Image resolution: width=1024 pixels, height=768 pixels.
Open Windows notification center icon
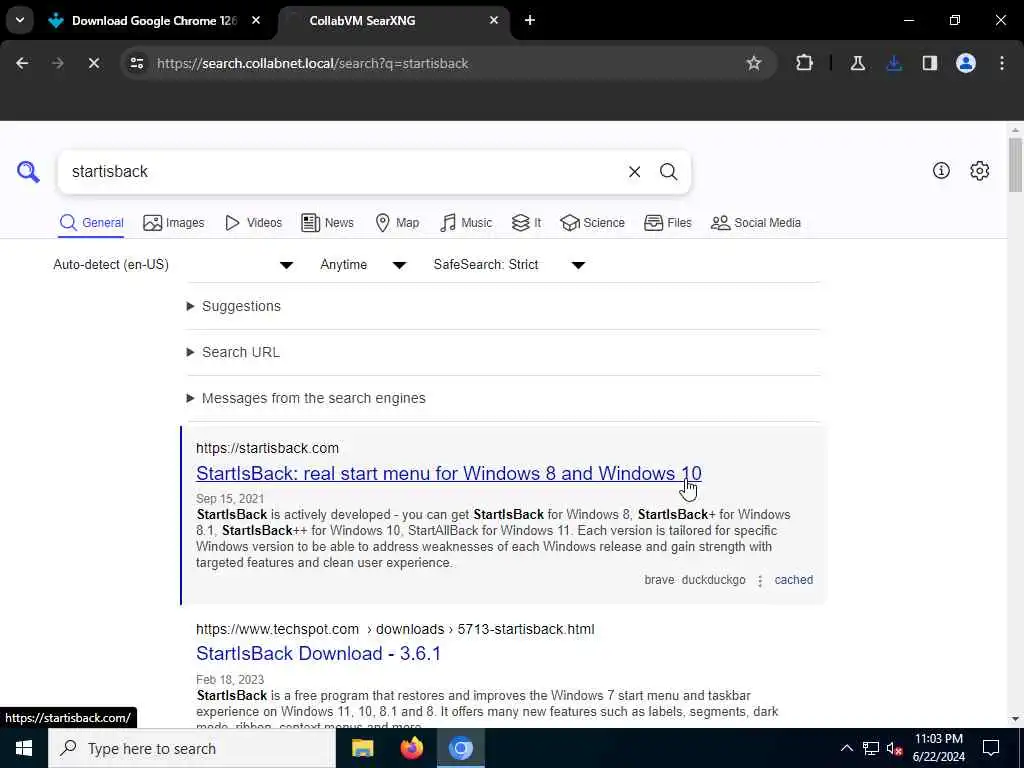991,748
